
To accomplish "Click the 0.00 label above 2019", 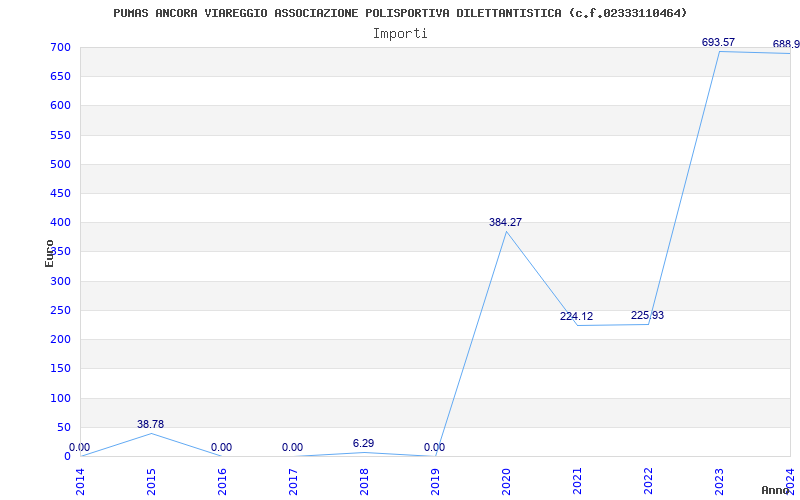I will point(434,447).
